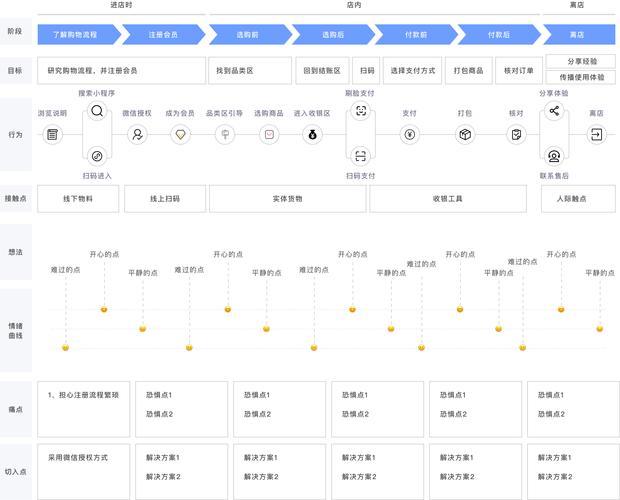Select the 付款前 stage arrow
The width and height of the screenshot is (620, 500).
point(416,35)
